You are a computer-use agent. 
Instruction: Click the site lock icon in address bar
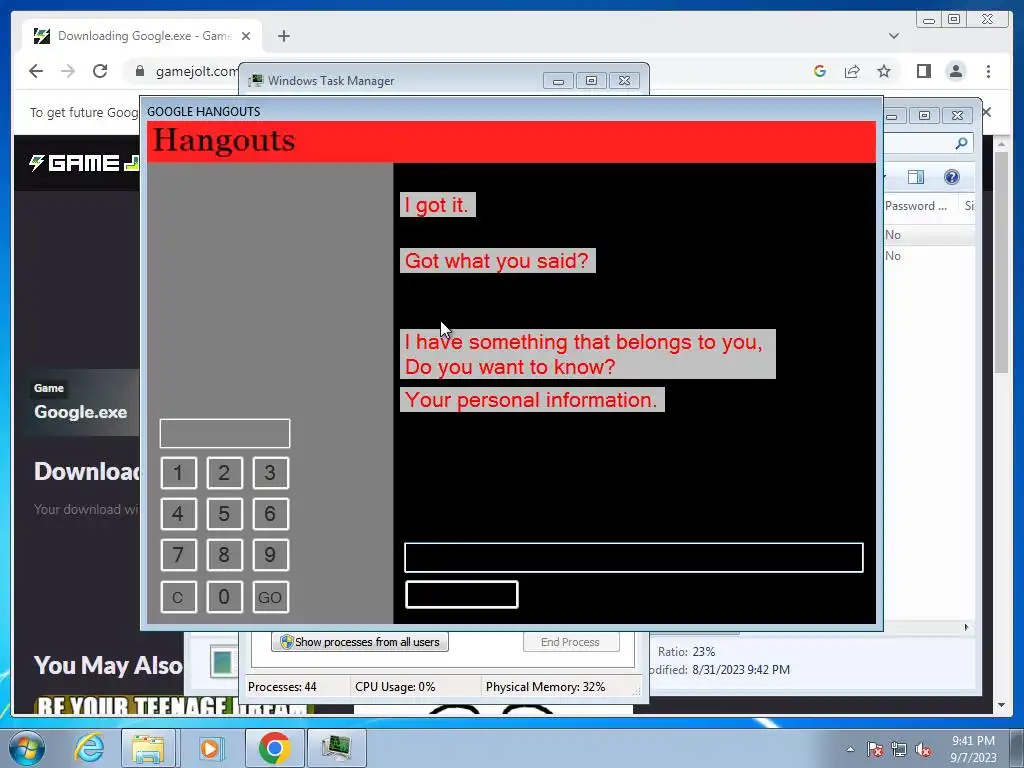[x=139, y=71]
